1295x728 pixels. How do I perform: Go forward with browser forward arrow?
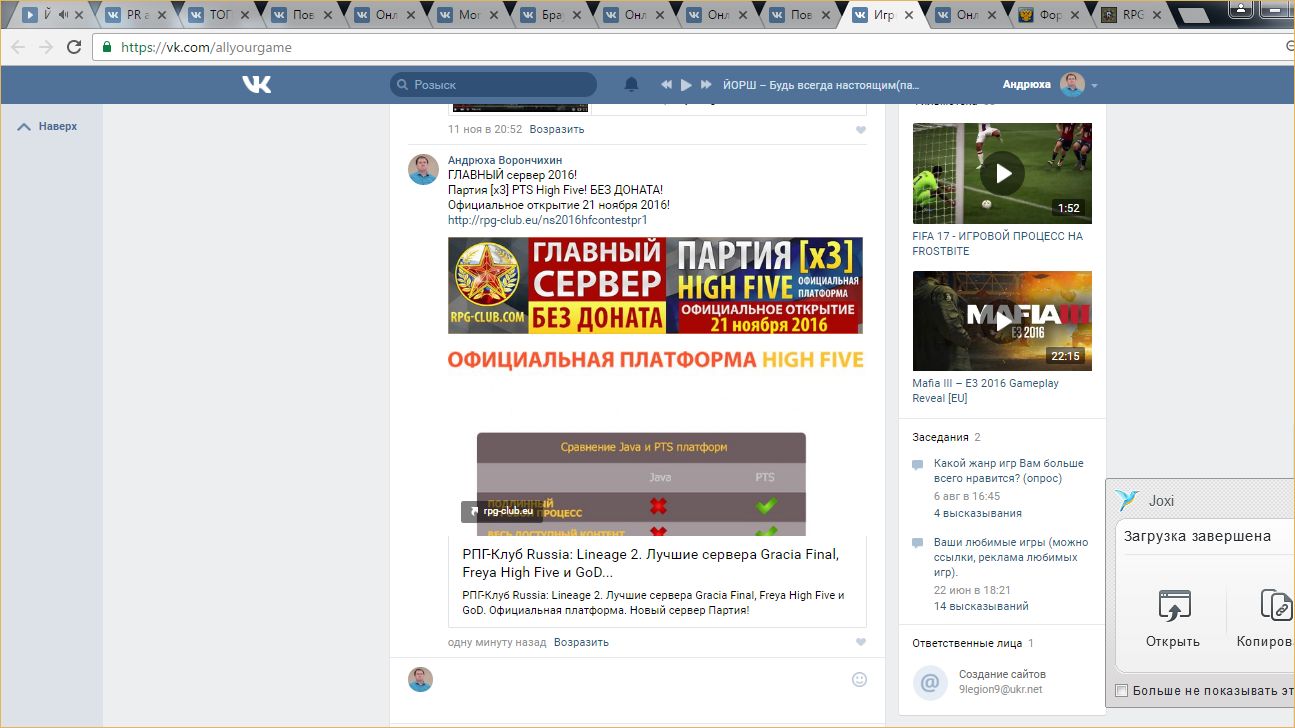coord(45,47)
